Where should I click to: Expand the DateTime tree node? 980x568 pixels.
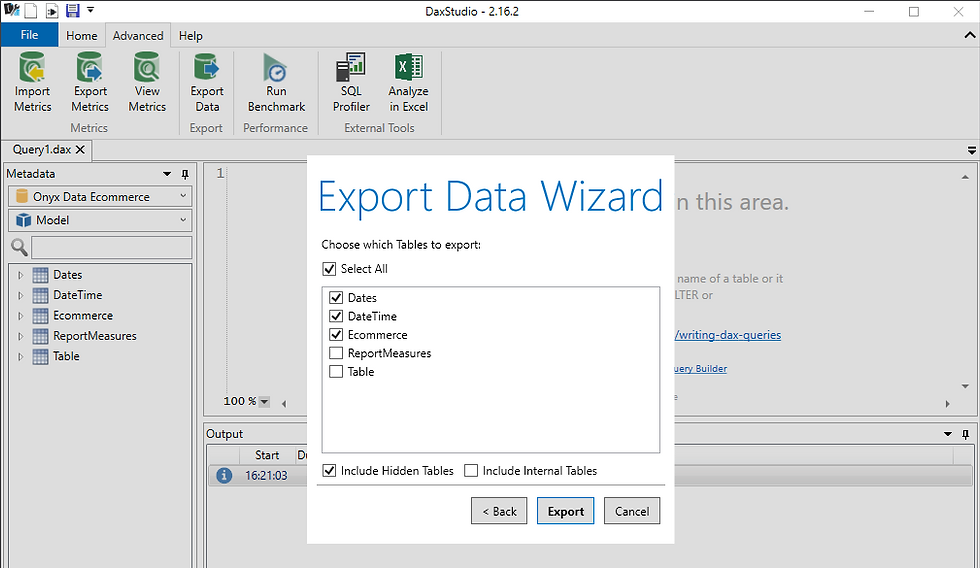[x=20, y=295]
